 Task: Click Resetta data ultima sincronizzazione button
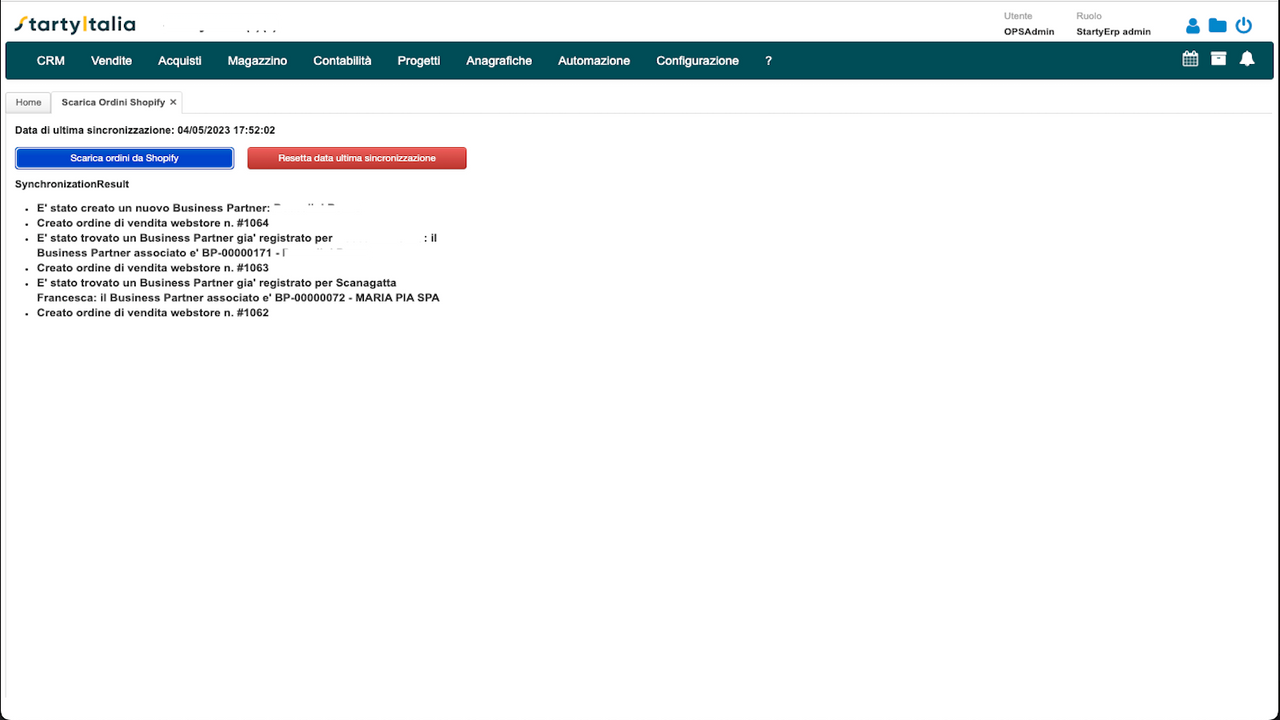click(x=357, y=158)
